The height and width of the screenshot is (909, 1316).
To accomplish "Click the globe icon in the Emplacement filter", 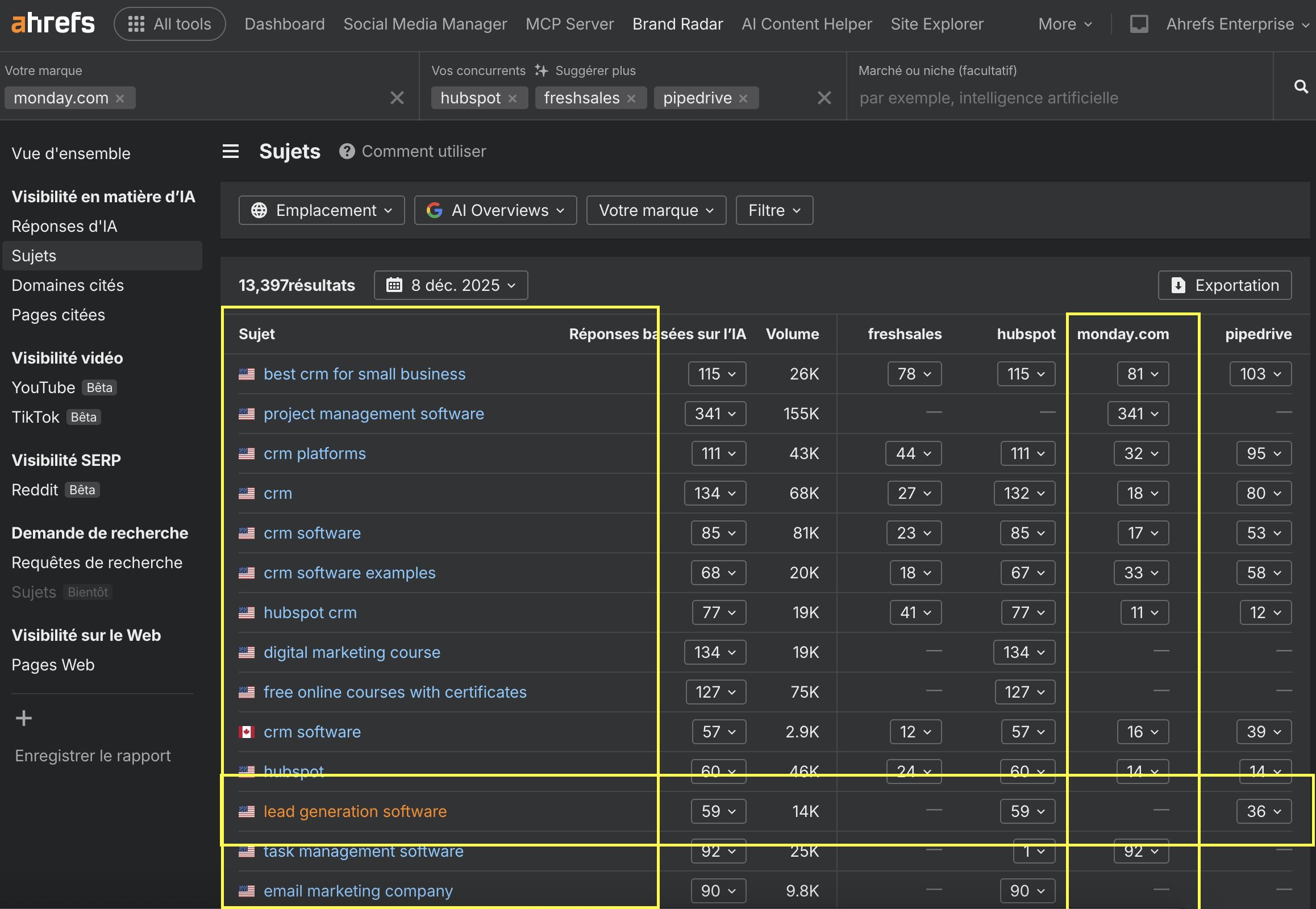I will (x=260, y=210).
